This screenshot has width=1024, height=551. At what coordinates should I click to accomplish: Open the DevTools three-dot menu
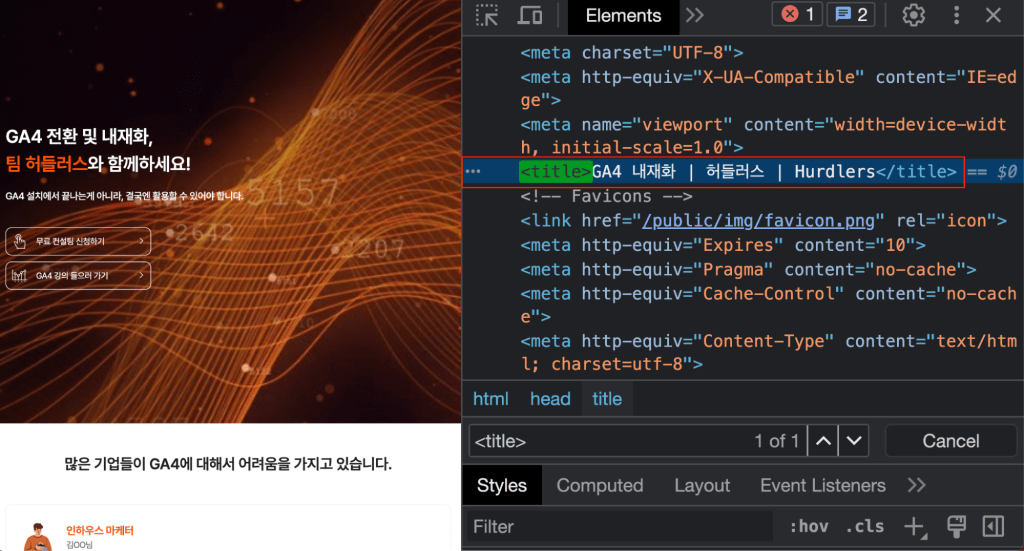[956, 15]
